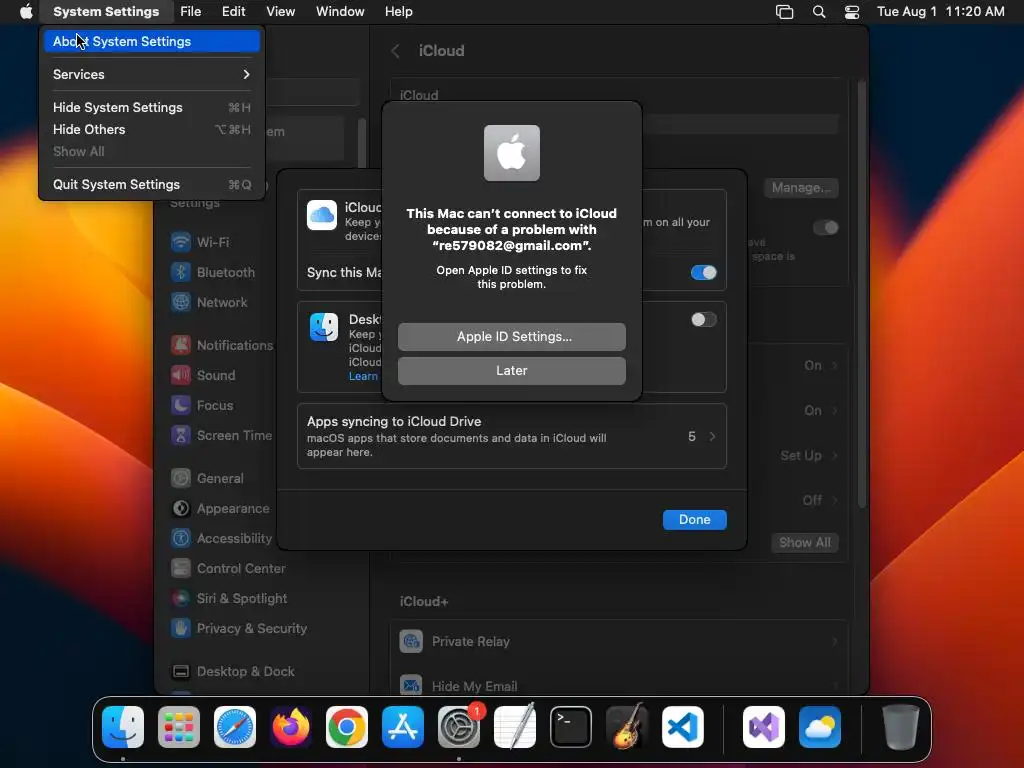
Task: Open Terminal from the Dock
Action: pos(571,727)
